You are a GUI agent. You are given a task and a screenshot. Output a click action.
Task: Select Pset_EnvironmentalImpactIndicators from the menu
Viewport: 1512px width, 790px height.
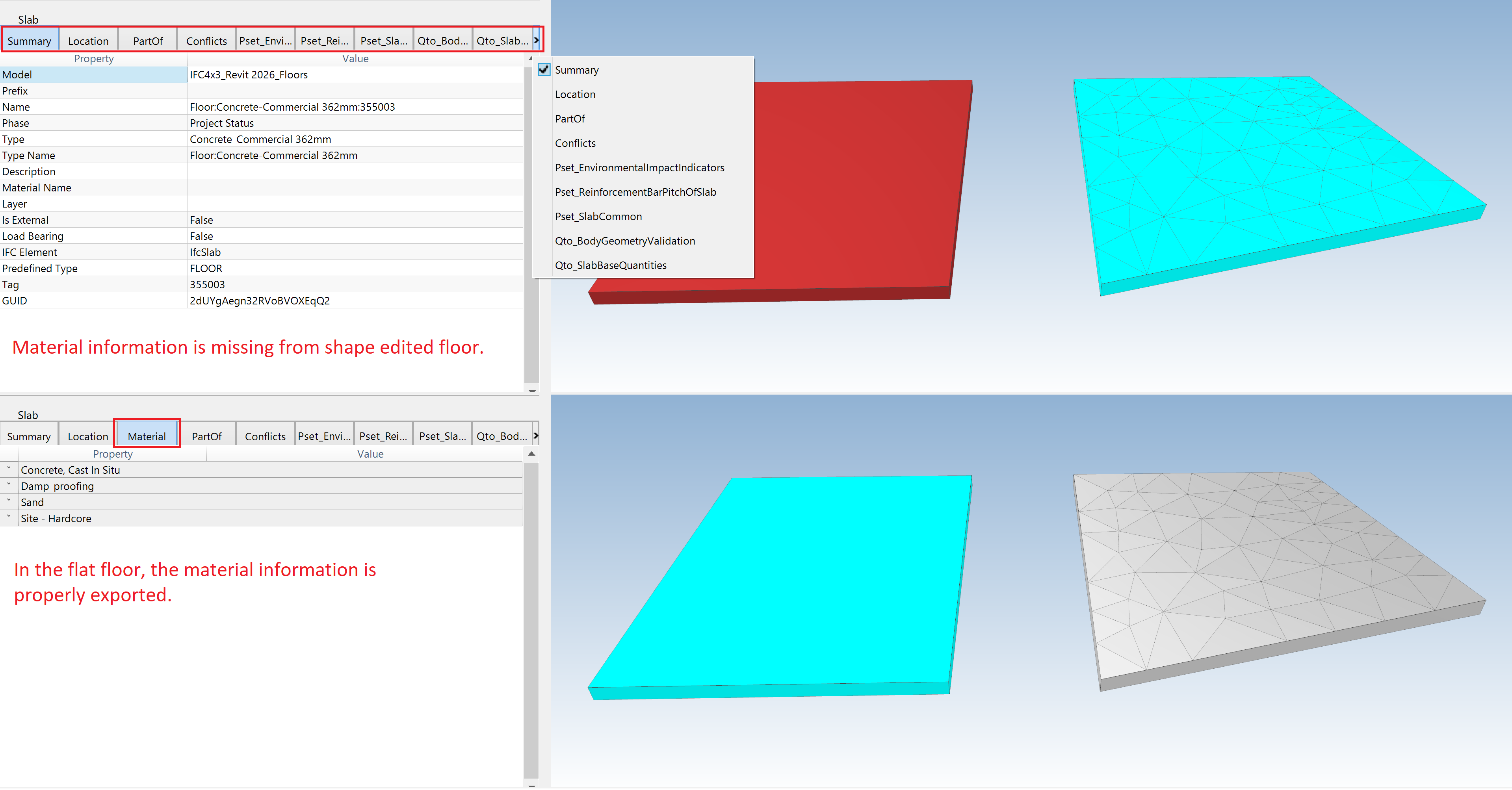(x=640, y=167)
